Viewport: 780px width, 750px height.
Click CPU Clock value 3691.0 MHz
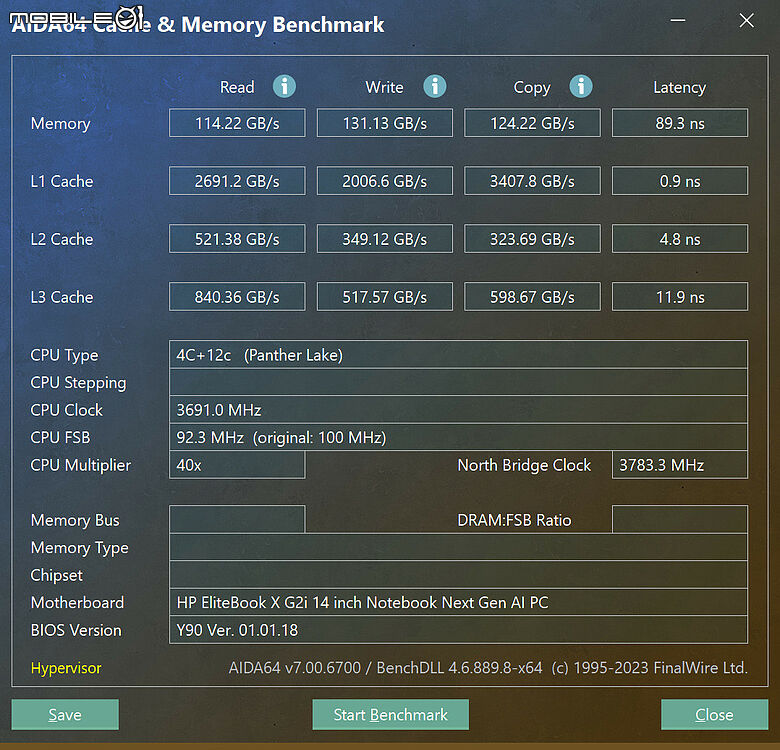[x=459, y=410]
